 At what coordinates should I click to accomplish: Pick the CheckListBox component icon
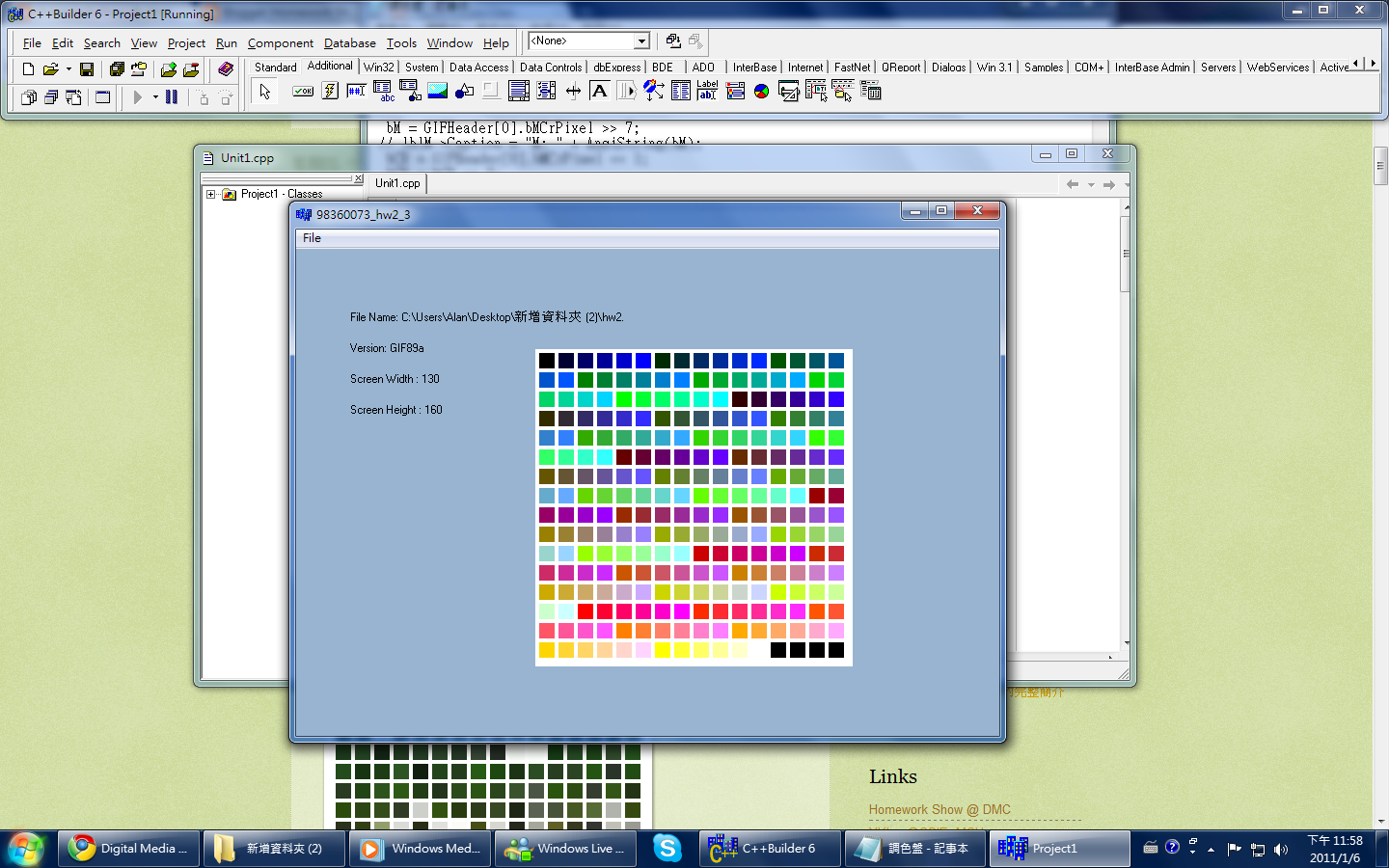(x=545, y=92)
